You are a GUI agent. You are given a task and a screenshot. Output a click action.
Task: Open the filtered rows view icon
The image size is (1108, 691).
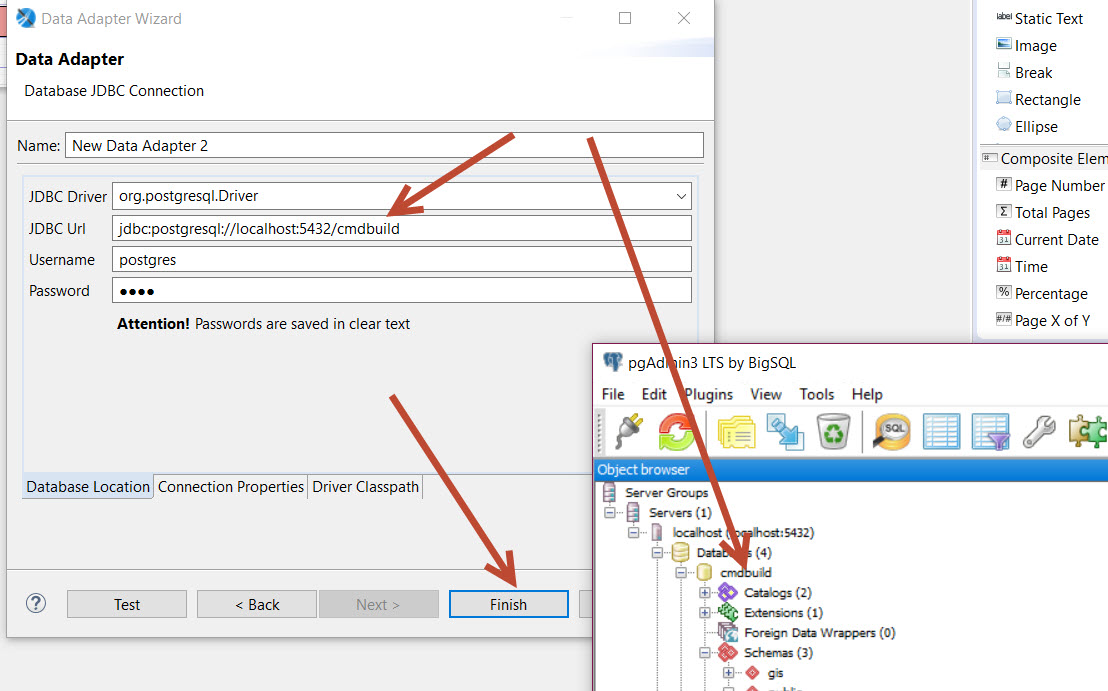[991, 431]
